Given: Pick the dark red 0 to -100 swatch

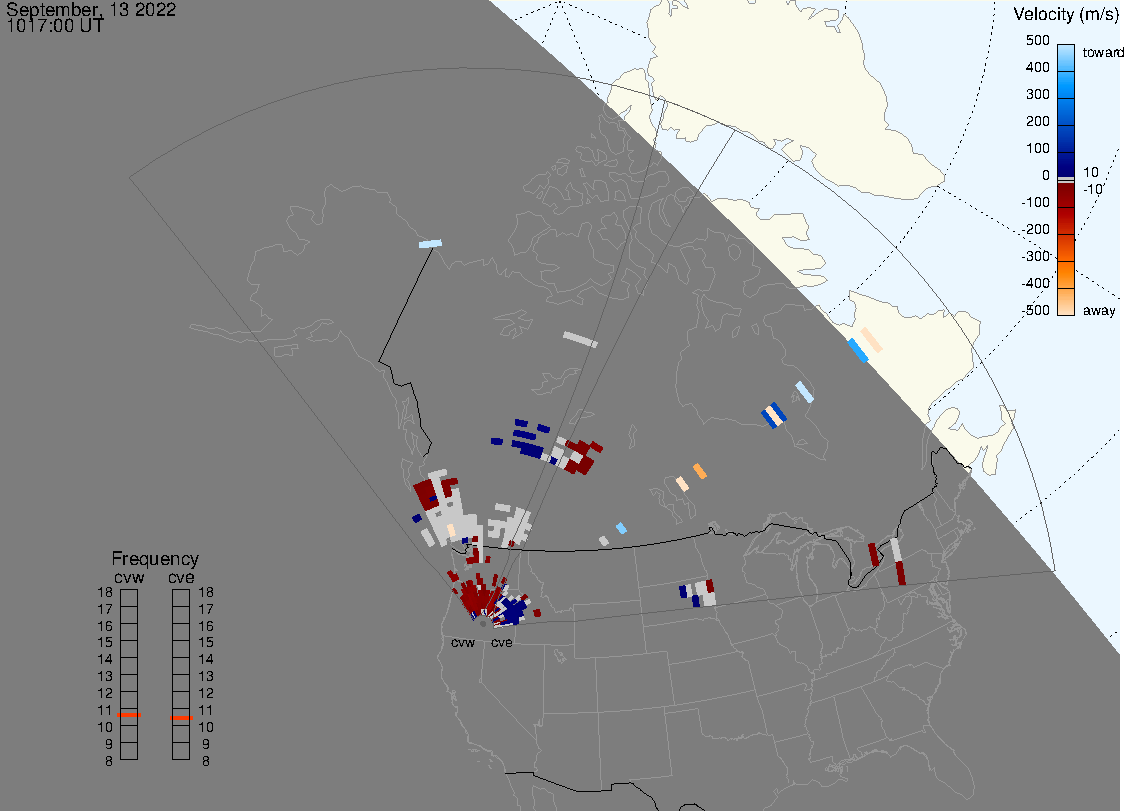Looking at the screenshot, I should coord(1066,195).
